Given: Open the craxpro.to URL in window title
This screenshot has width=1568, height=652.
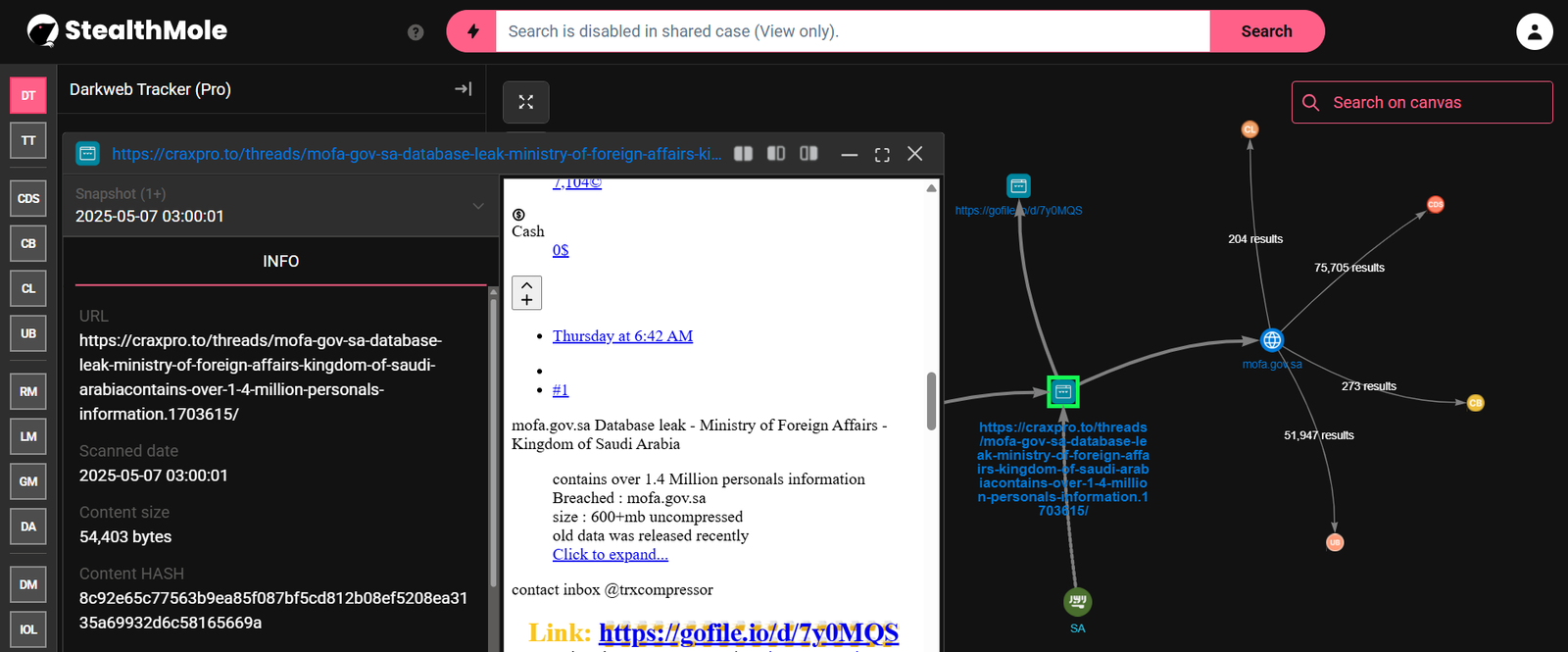Looking at the screenshot, I should click(416, 154).
